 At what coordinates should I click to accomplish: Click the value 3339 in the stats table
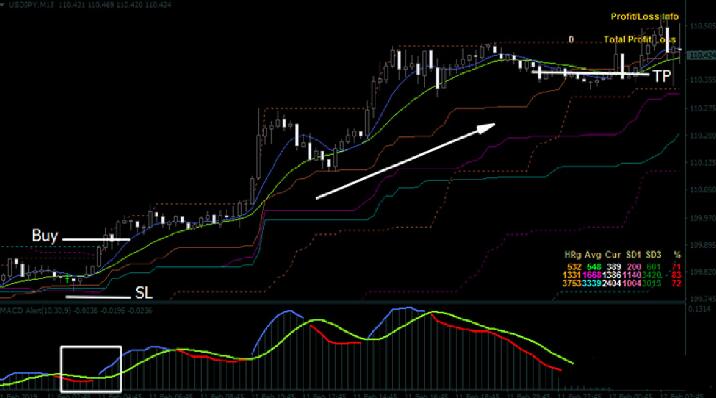pos(592,283)
